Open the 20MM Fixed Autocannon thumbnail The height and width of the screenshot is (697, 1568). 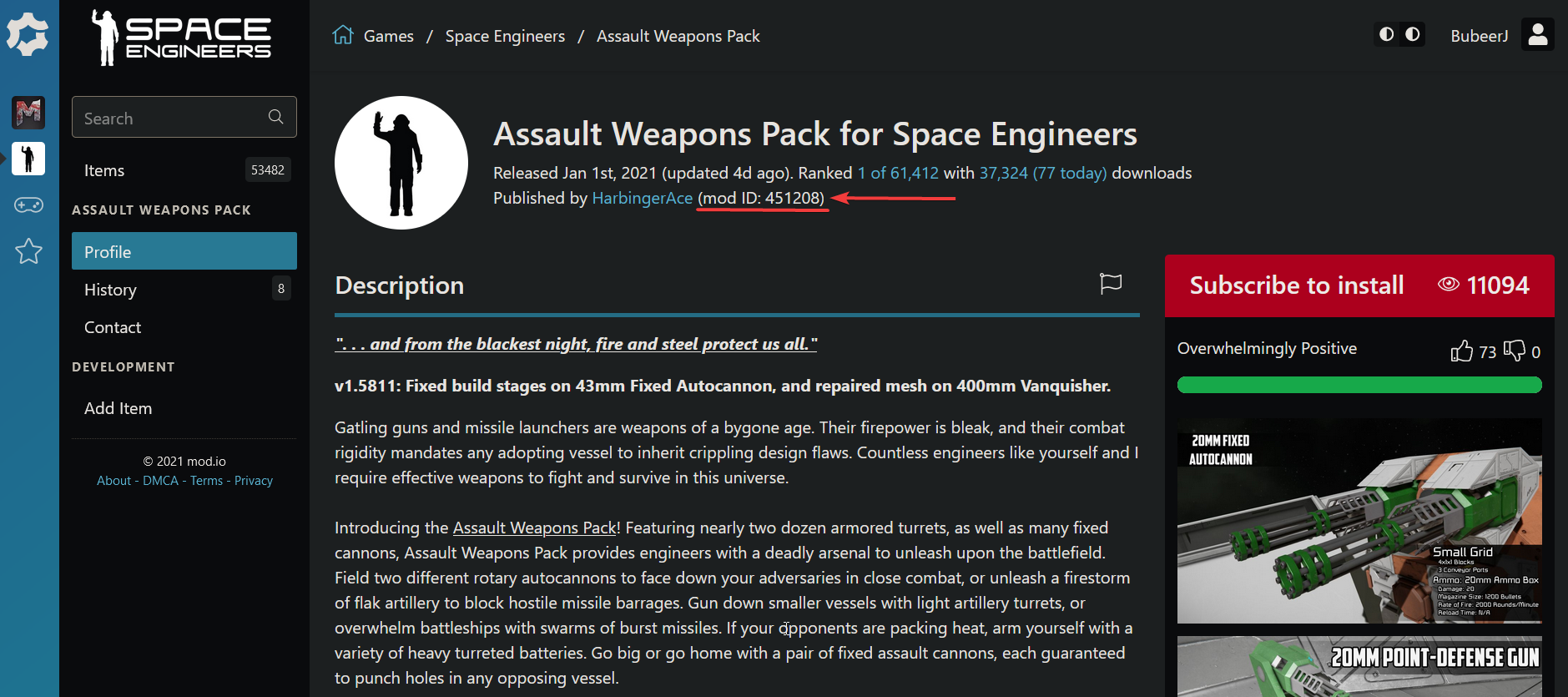[x=1359, y=521]
